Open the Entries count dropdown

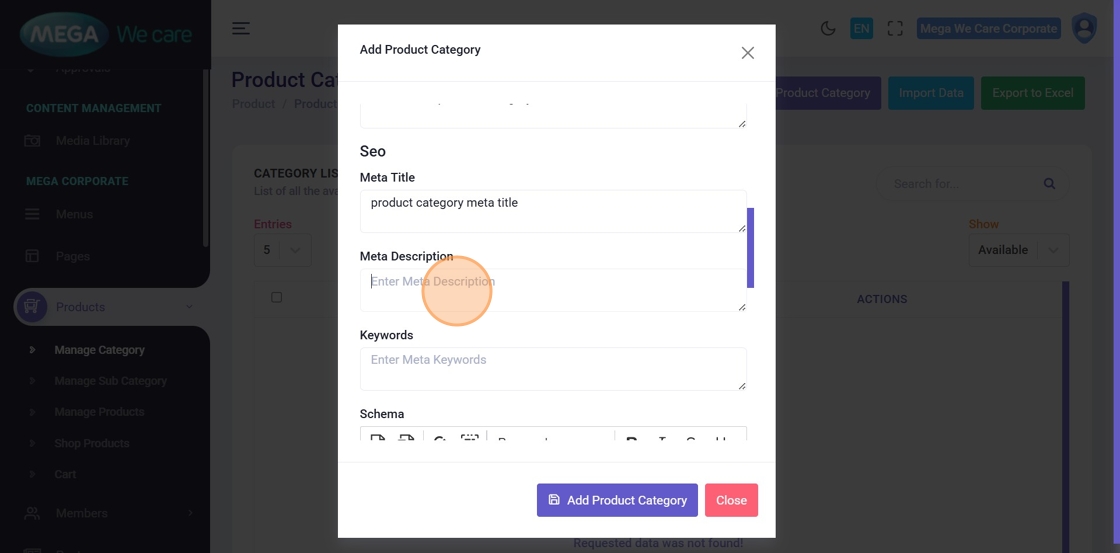(x=282, y=250)
